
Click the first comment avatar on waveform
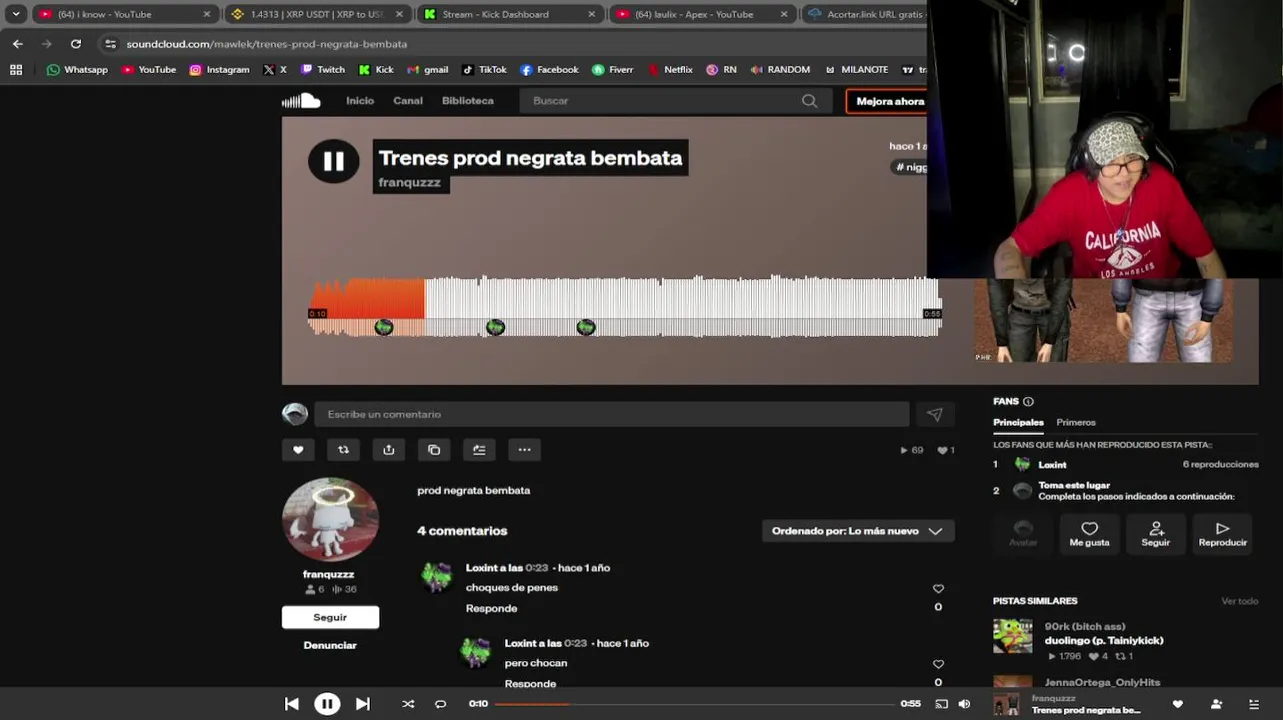(x=384, y=327)
